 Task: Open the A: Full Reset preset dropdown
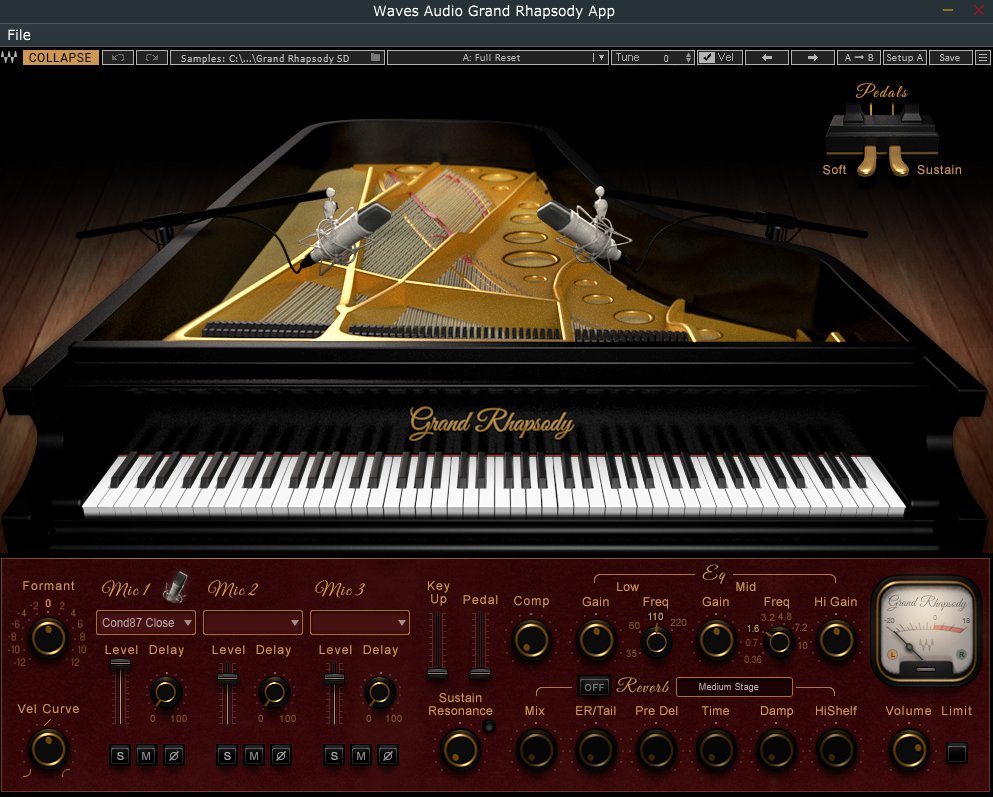(498, 58)
